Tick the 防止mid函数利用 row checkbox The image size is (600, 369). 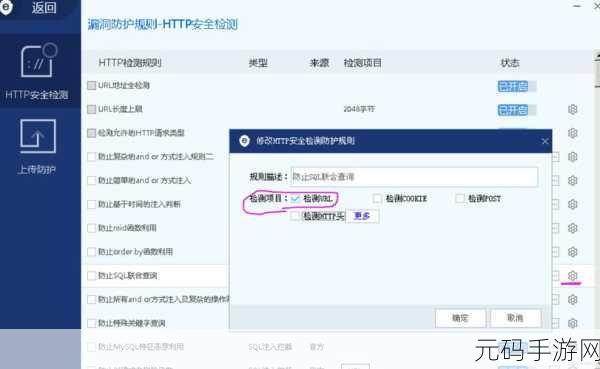click(91, 228)
